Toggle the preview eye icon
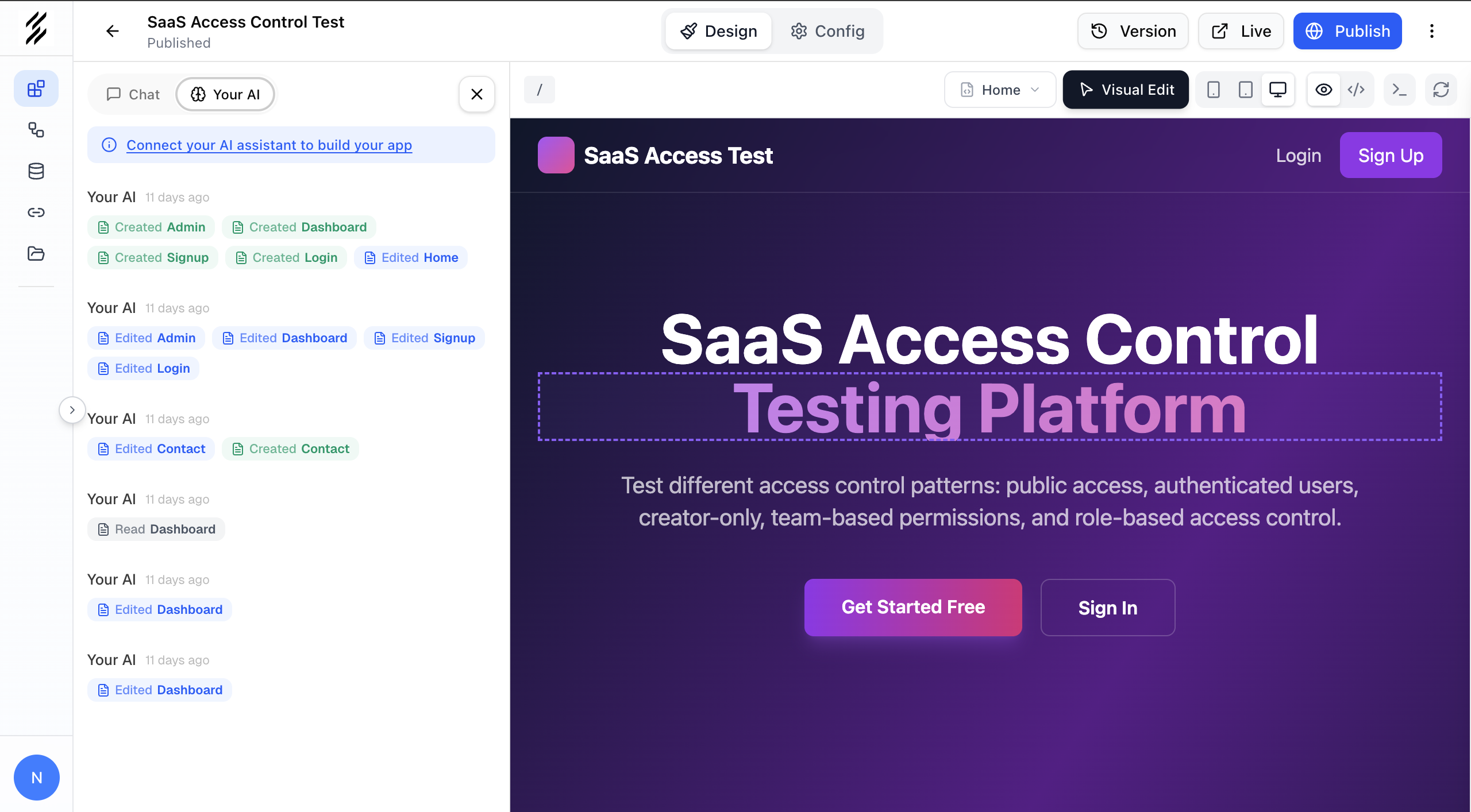Image resolution: width=1471 pixels, height=812 pixels. point(1323,90)
